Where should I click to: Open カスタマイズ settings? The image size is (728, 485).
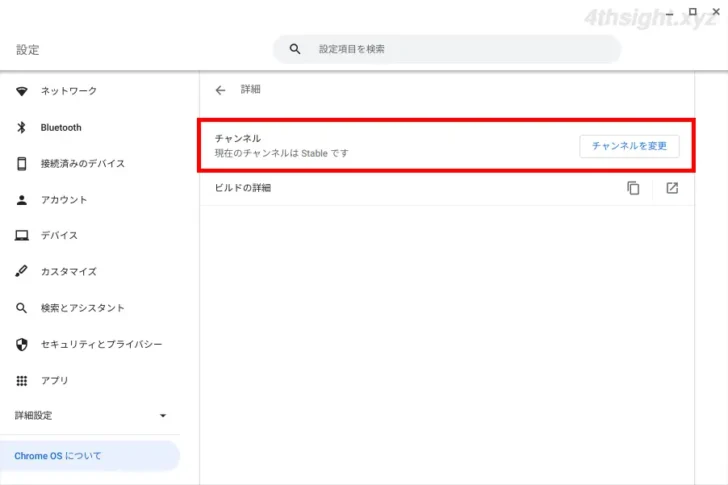coord(69,272)
